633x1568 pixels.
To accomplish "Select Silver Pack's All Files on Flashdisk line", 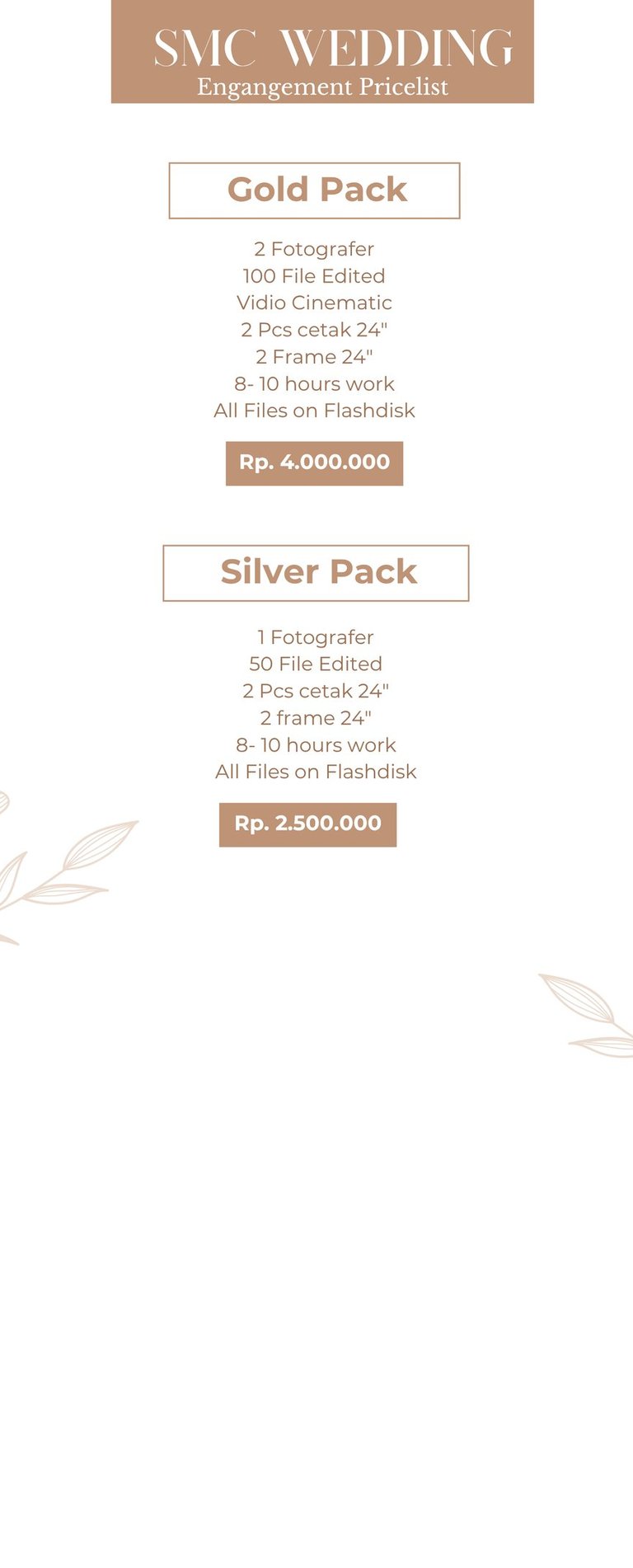I will [316, 772].
